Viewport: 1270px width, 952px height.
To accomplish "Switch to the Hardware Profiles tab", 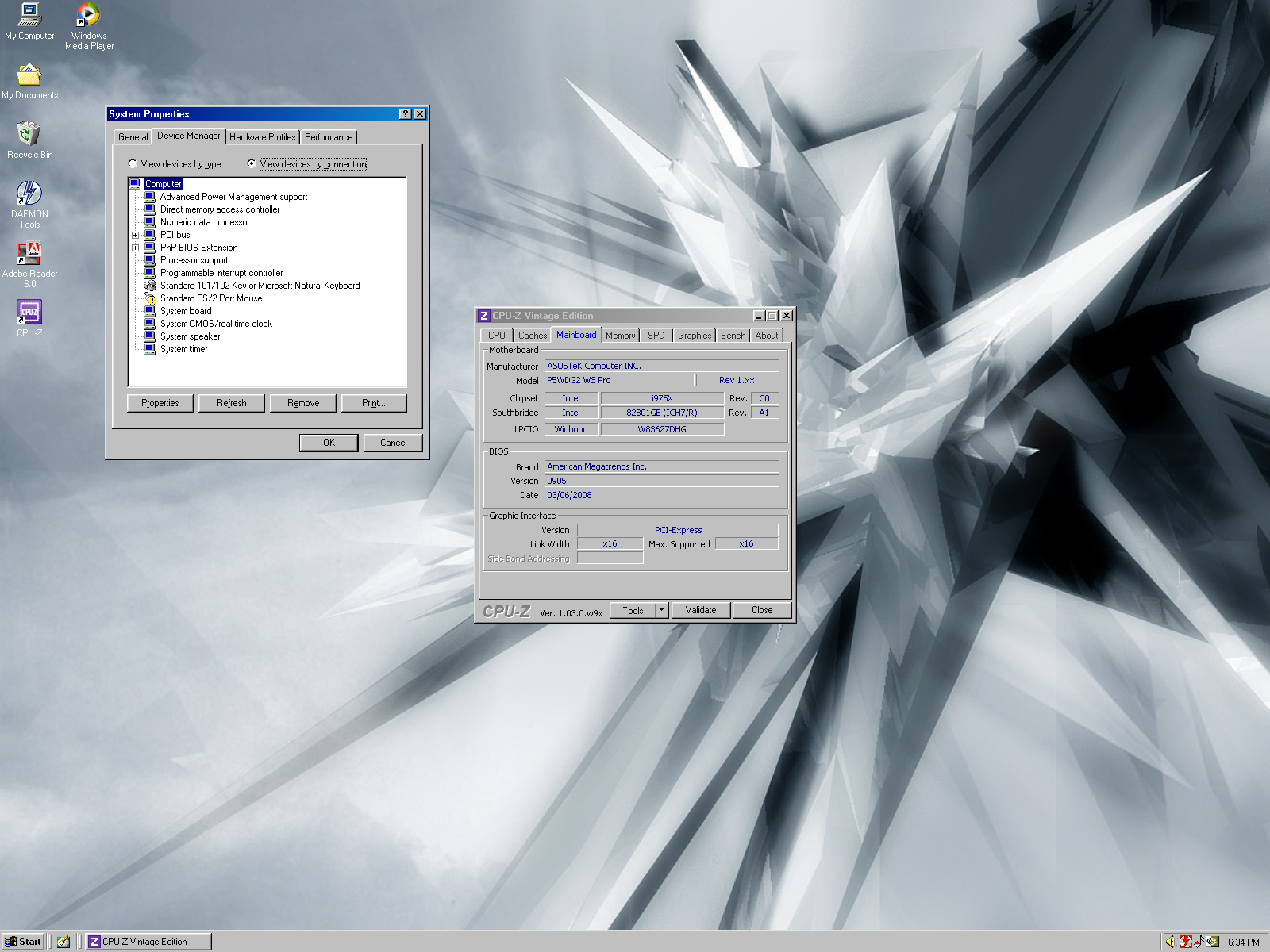I will pos(262,137).
